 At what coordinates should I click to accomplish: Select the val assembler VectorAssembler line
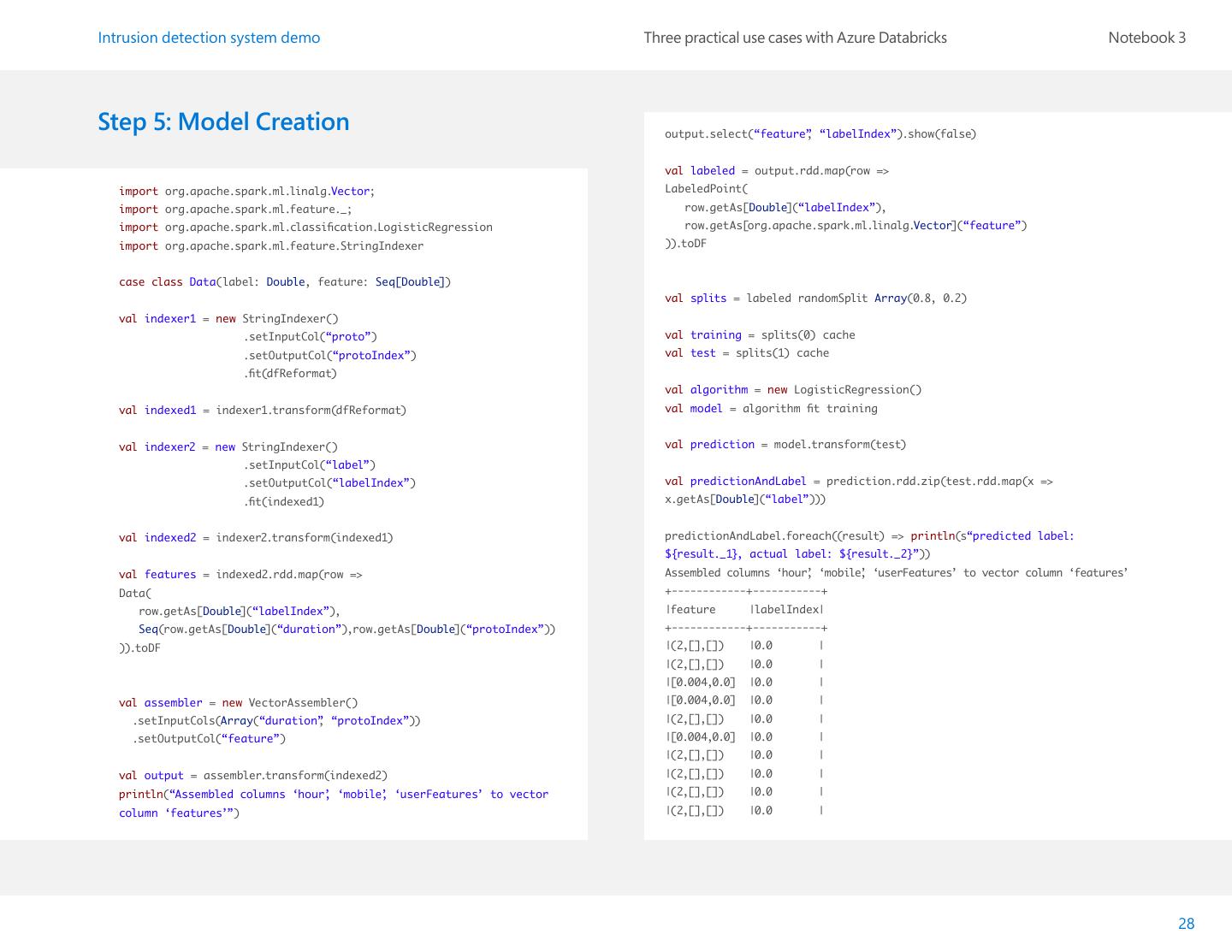(238, 703)
